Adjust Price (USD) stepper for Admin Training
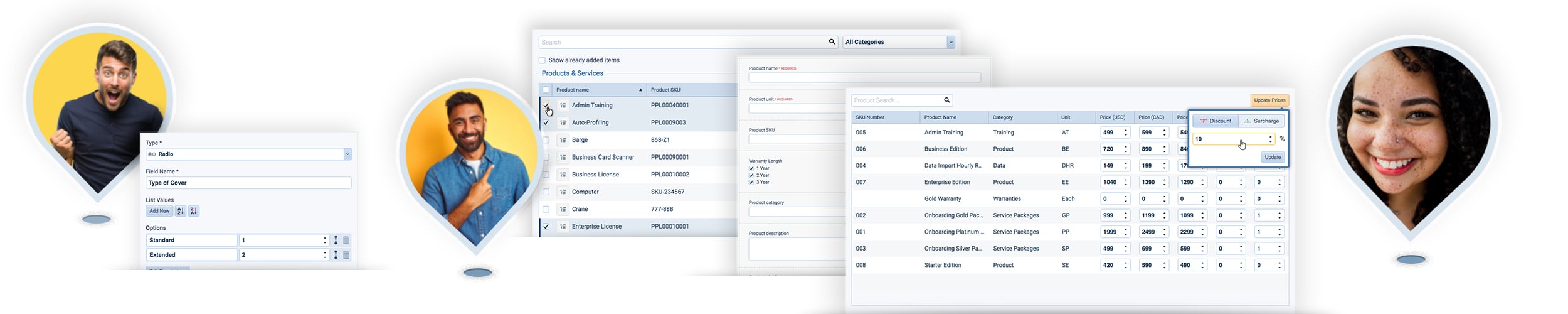Screen dimensions: 1568x314 pyautogui.click(x=1126, y=133)
